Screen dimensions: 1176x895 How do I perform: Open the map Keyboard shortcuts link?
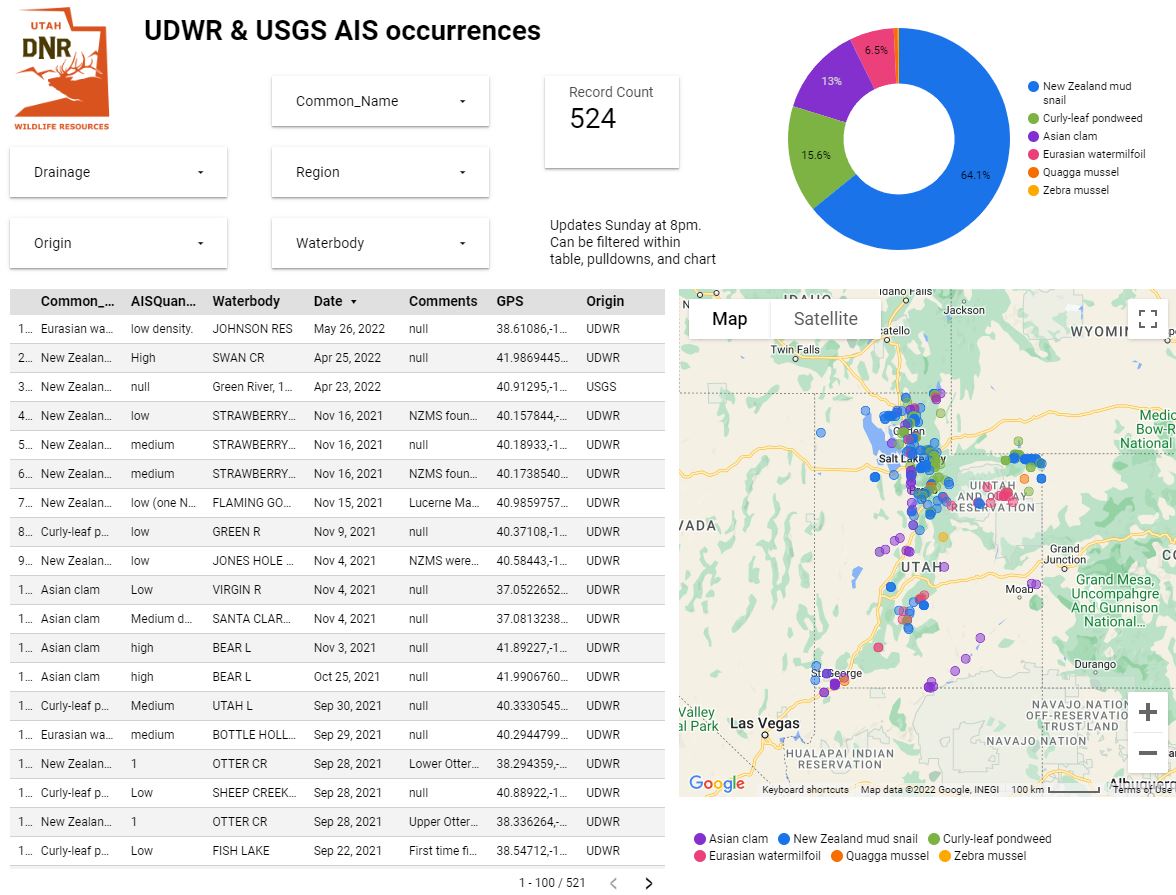(805, 790)
